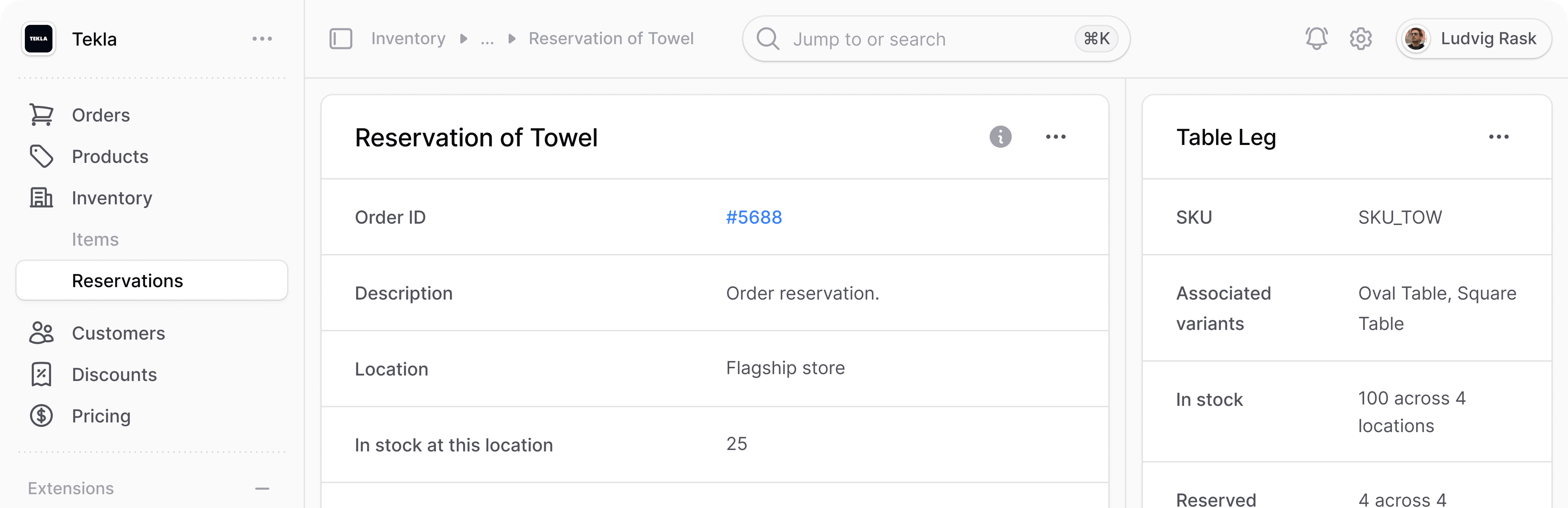Go to Orders via cart icon
1568x508 pixels.
click(41, 115)
